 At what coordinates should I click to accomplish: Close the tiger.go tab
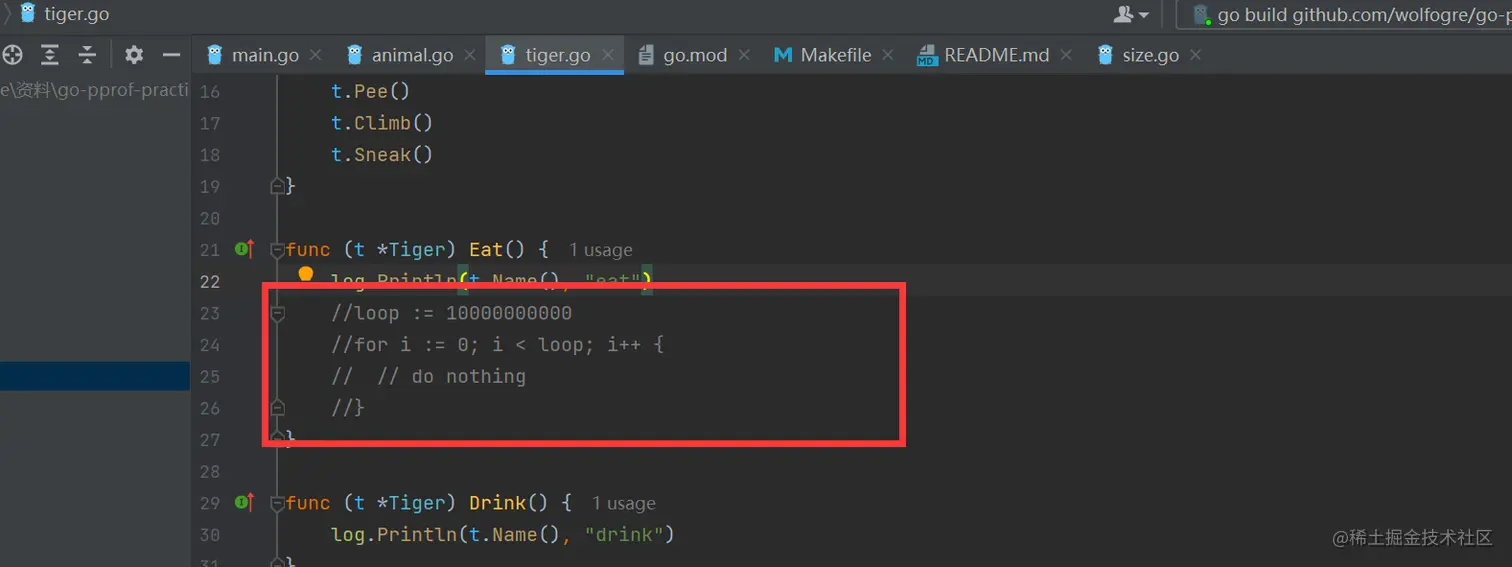[608, 55]
